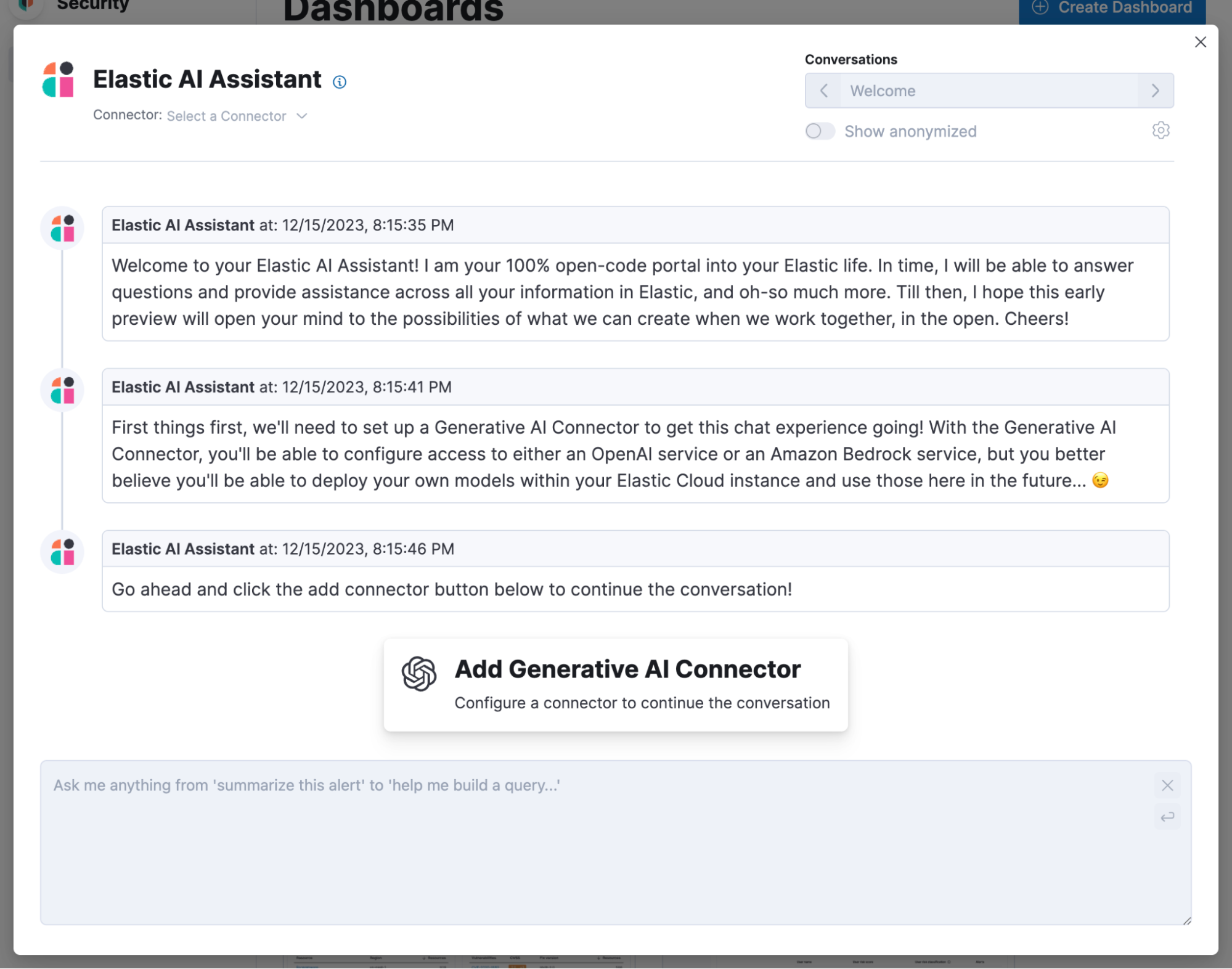This screenshot has width=1232, height=969.
Task: Click the close X icon on dialog
Action: 1200,42
